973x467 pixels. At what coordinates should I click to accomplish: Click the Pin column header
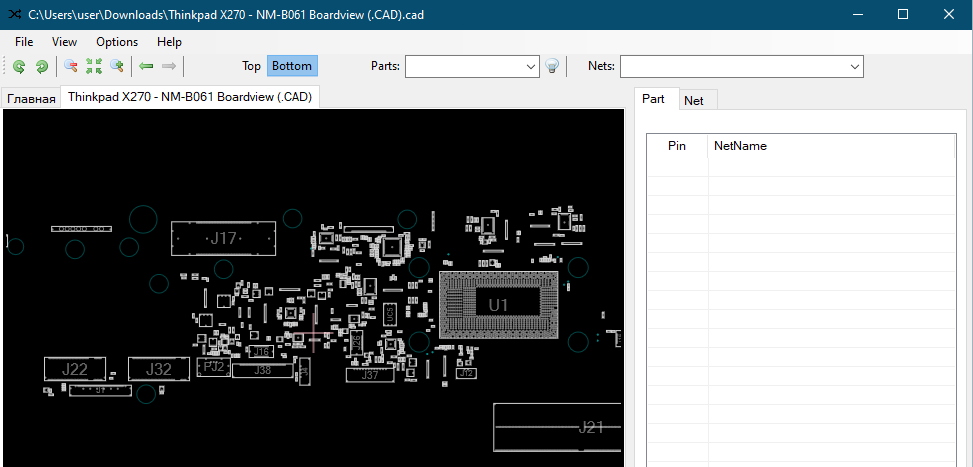677,146
